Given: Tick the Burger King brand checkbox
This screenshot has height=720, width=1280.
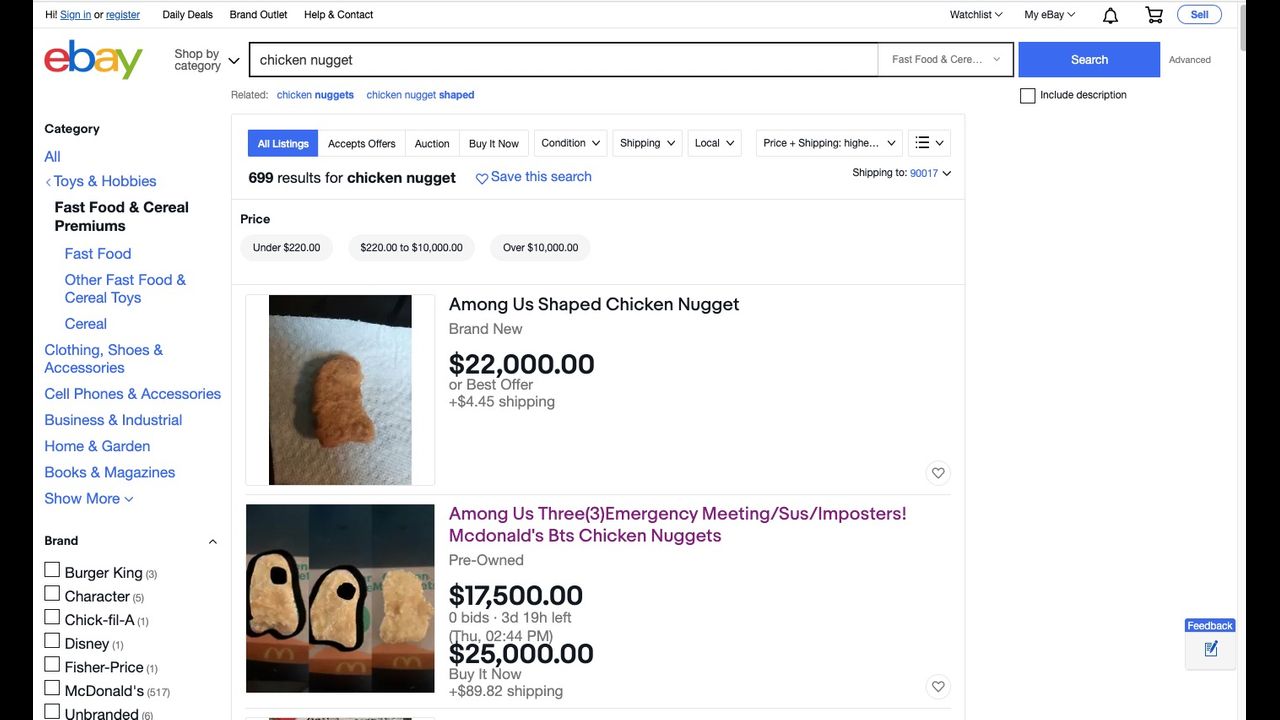Looking at the screenshot, I should tap(52, 570).
